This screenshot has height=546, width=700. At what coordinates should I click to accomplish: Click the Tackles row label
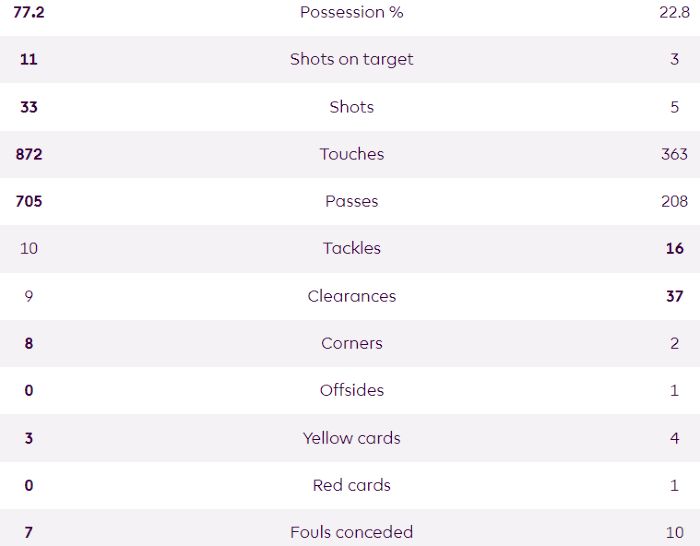click(351, 248)
